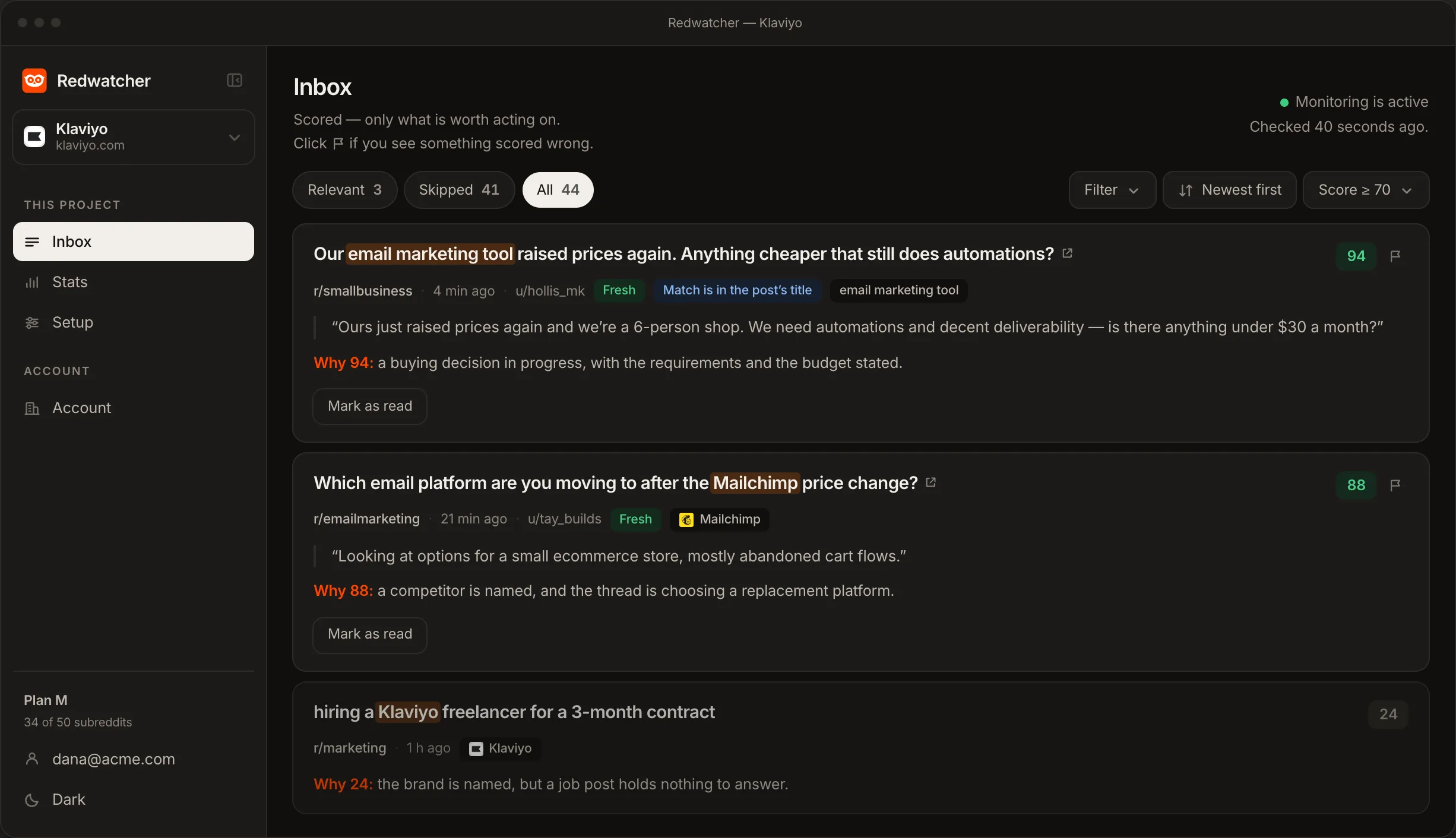Click the Plan M subscription info
This screenshot has width=1456, height=838.
[45, 700]
